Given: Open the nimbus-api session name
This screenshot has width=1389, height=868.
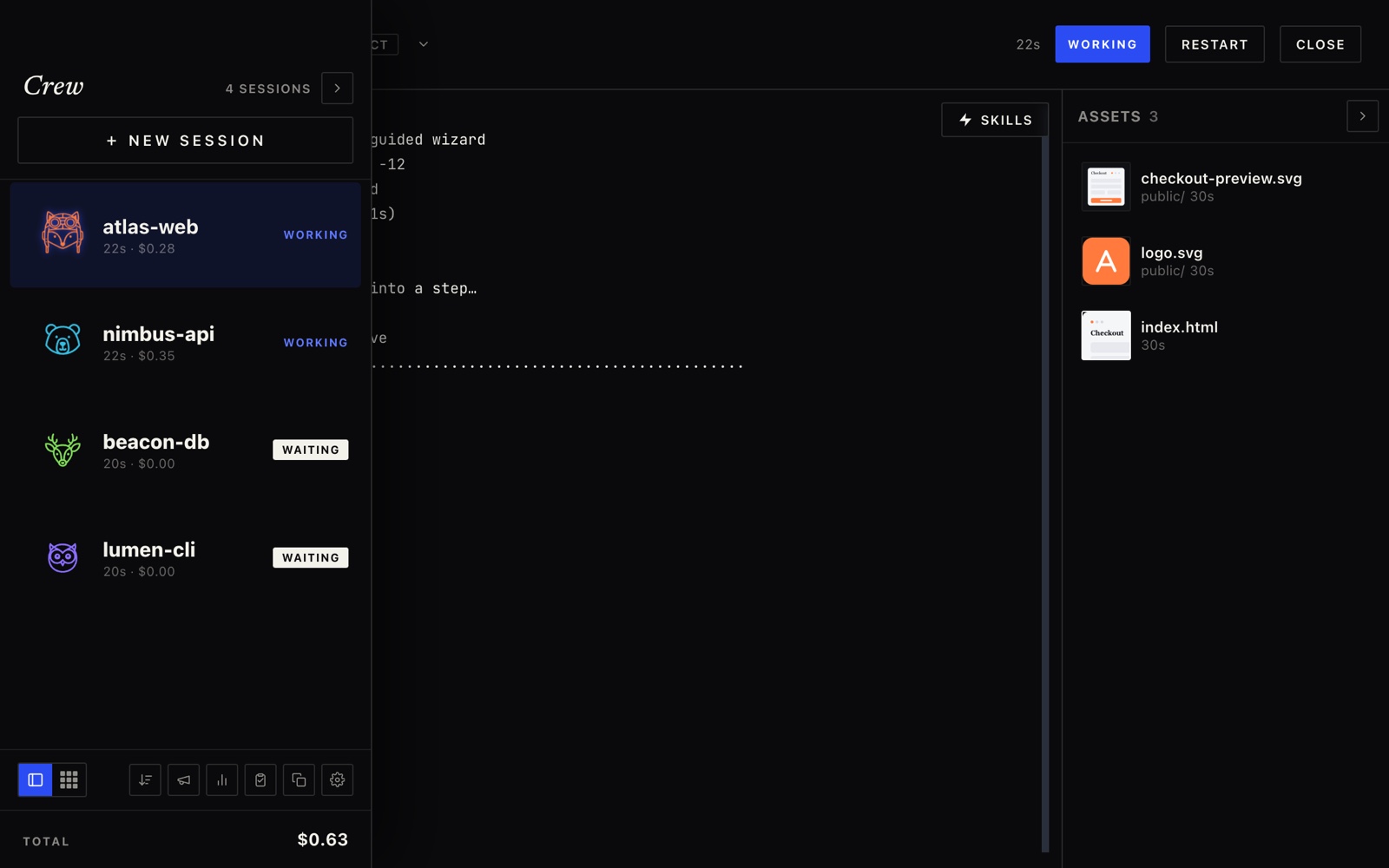Looking at the screenshot, I should pos(158,334).
